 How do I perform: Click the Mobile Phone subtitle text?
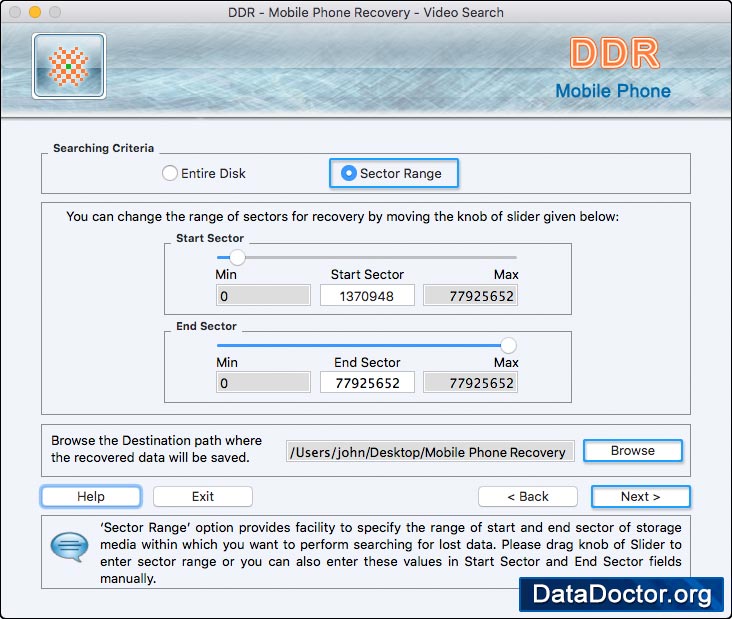pos(613,91)
